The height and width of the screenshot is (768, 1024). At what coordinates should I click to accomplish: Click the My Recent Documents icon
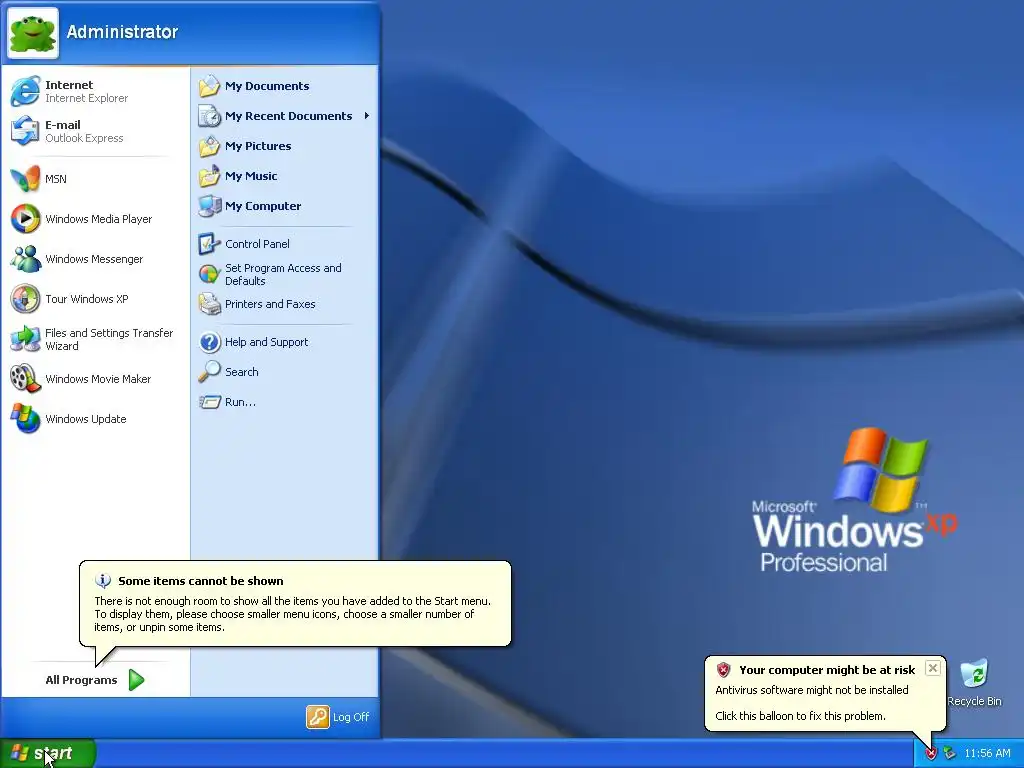209,116
